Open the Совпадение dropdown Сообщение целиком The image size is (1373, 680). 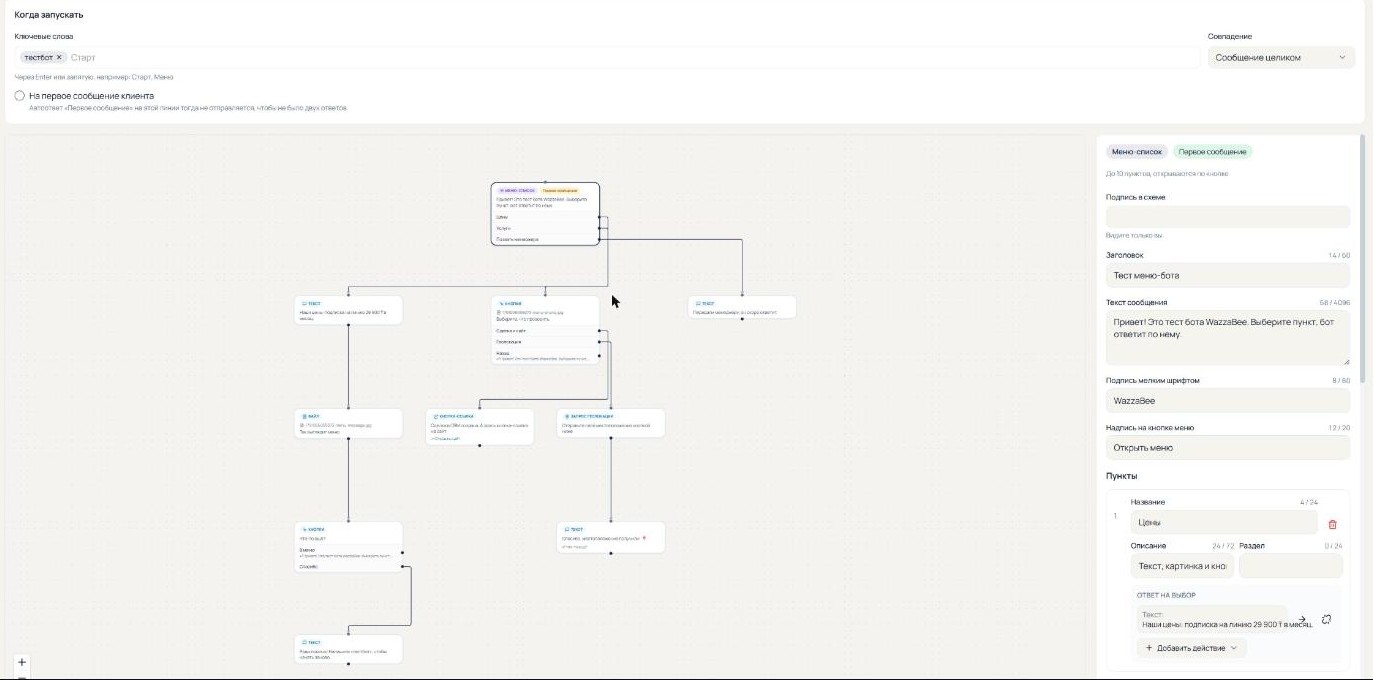pyautogui.click(x=1281, y=57)
